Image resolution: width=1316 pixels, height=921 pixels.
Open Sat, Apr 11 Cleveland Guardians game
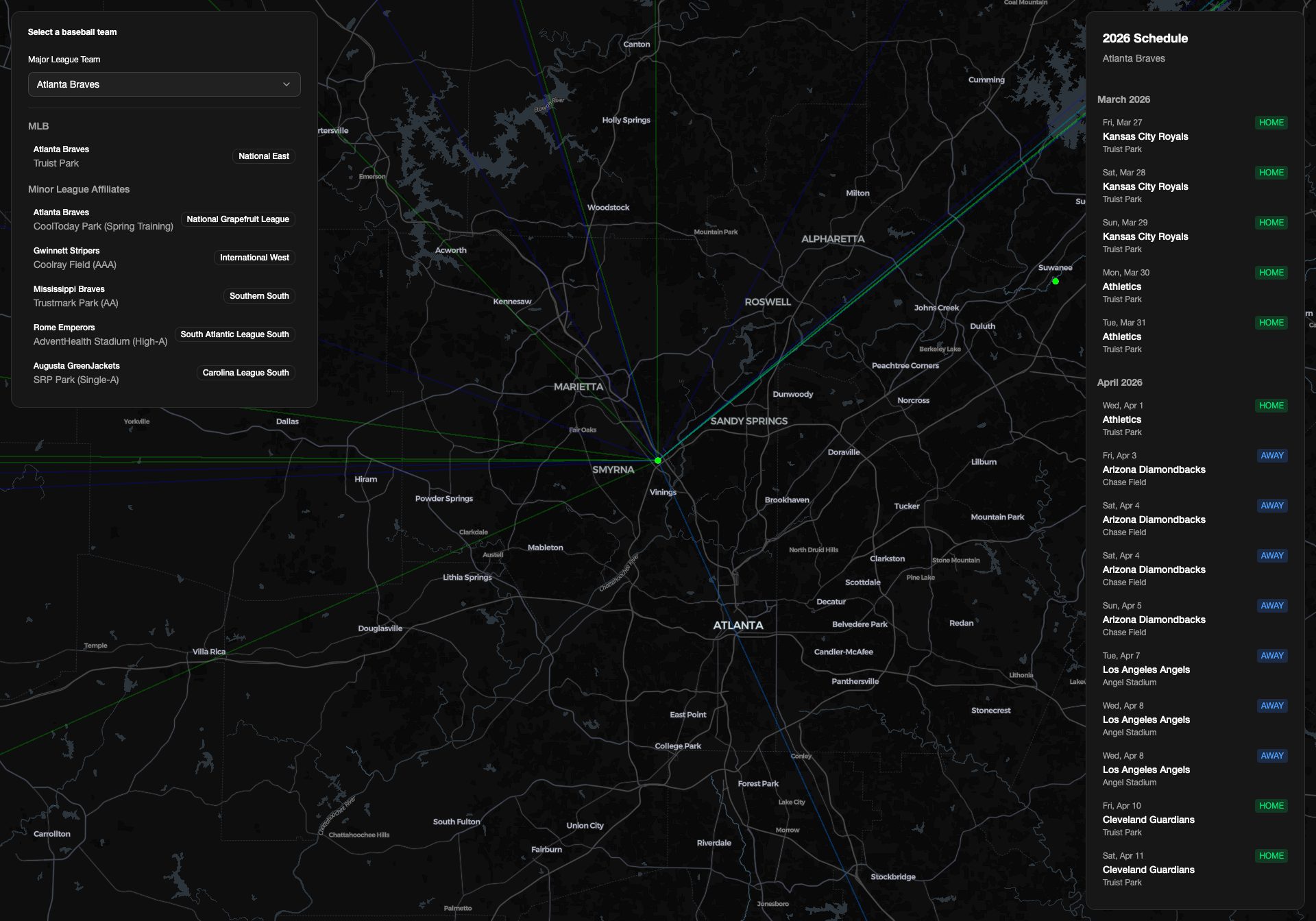[1195, 869]
